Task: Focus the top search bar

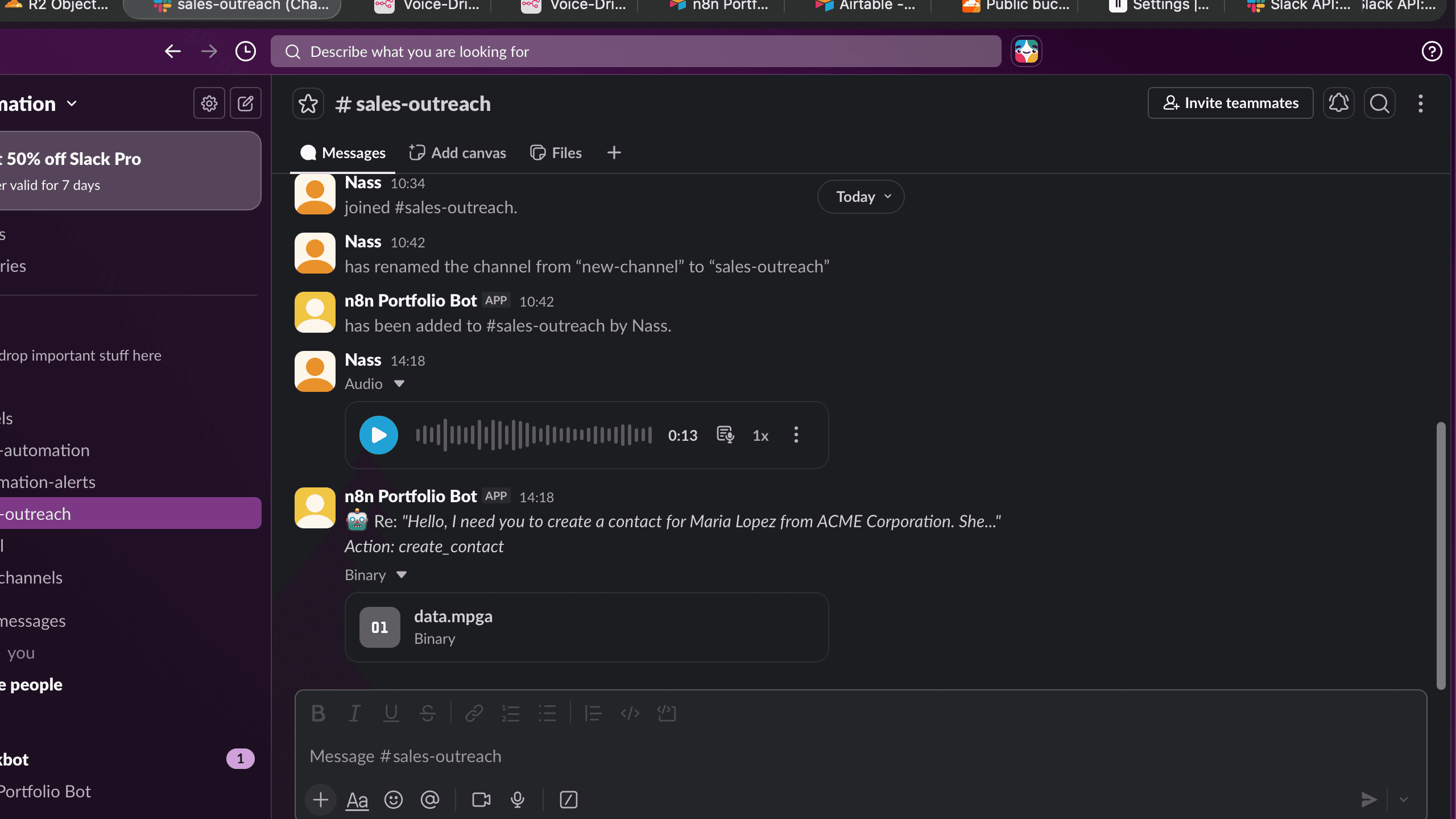Action: point(636,51)
